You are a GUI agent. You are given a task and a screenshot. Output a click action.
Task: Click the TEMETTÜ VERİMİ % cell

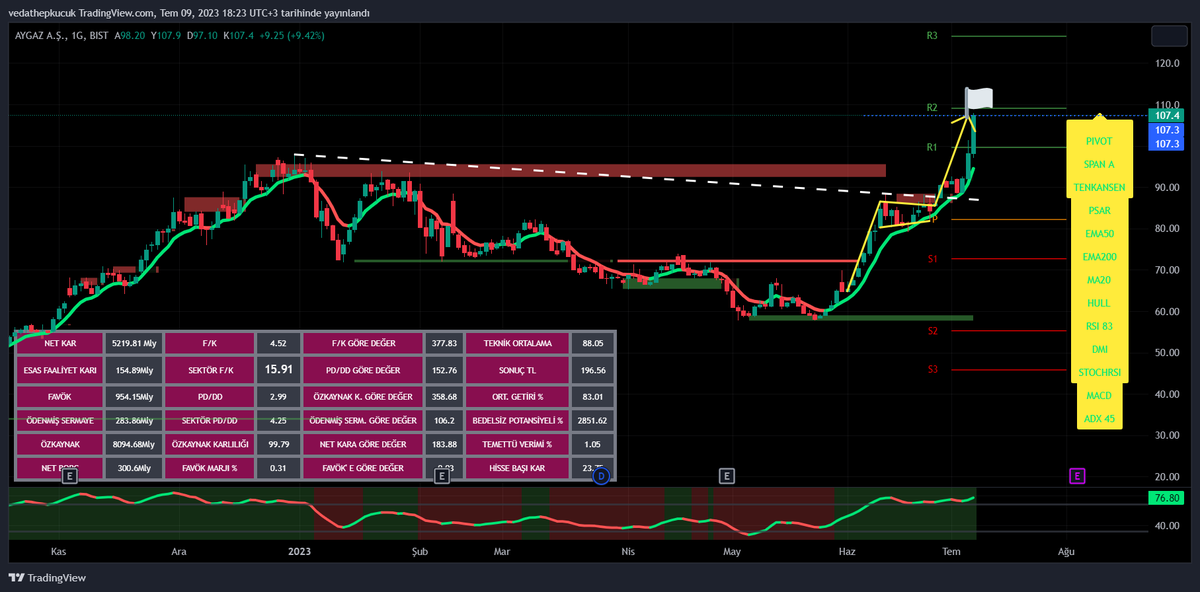(x=516, y=444)
